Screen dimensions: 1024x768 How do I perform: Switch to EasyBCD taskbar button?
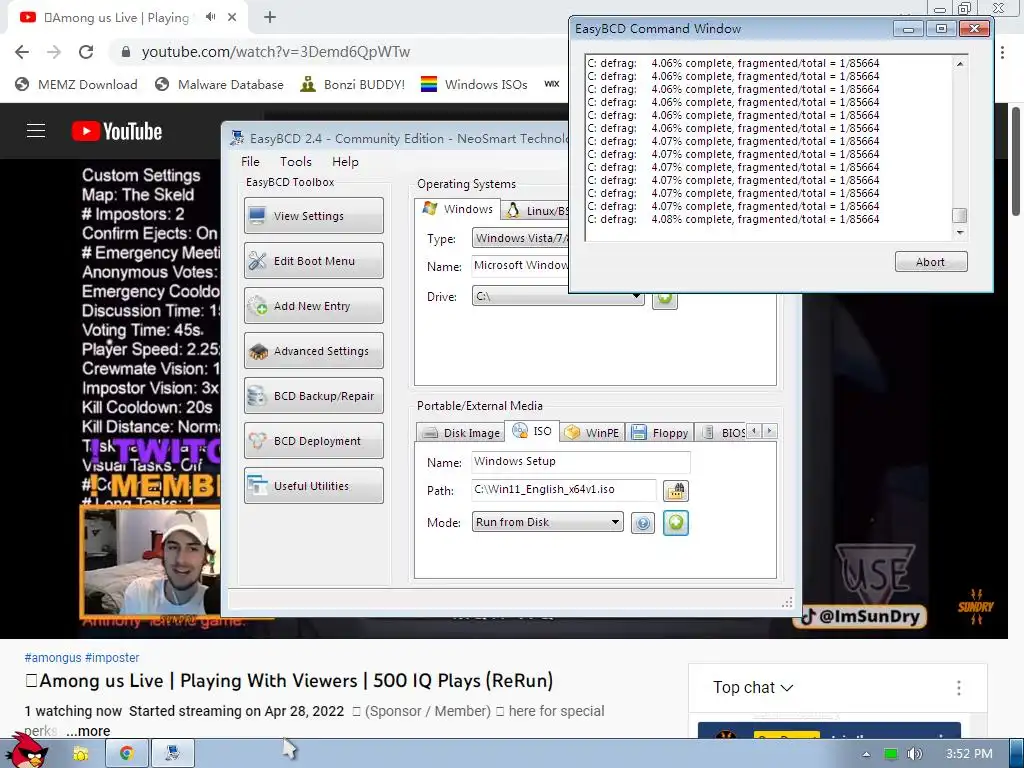point(172,754)
